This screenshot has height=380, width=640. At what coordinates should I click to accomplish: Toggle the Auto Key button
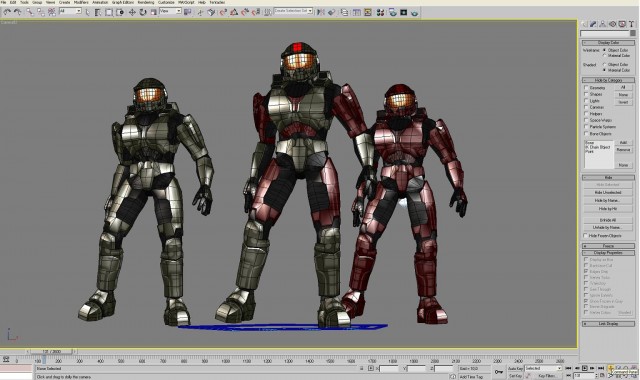click(x=515, y=369)
